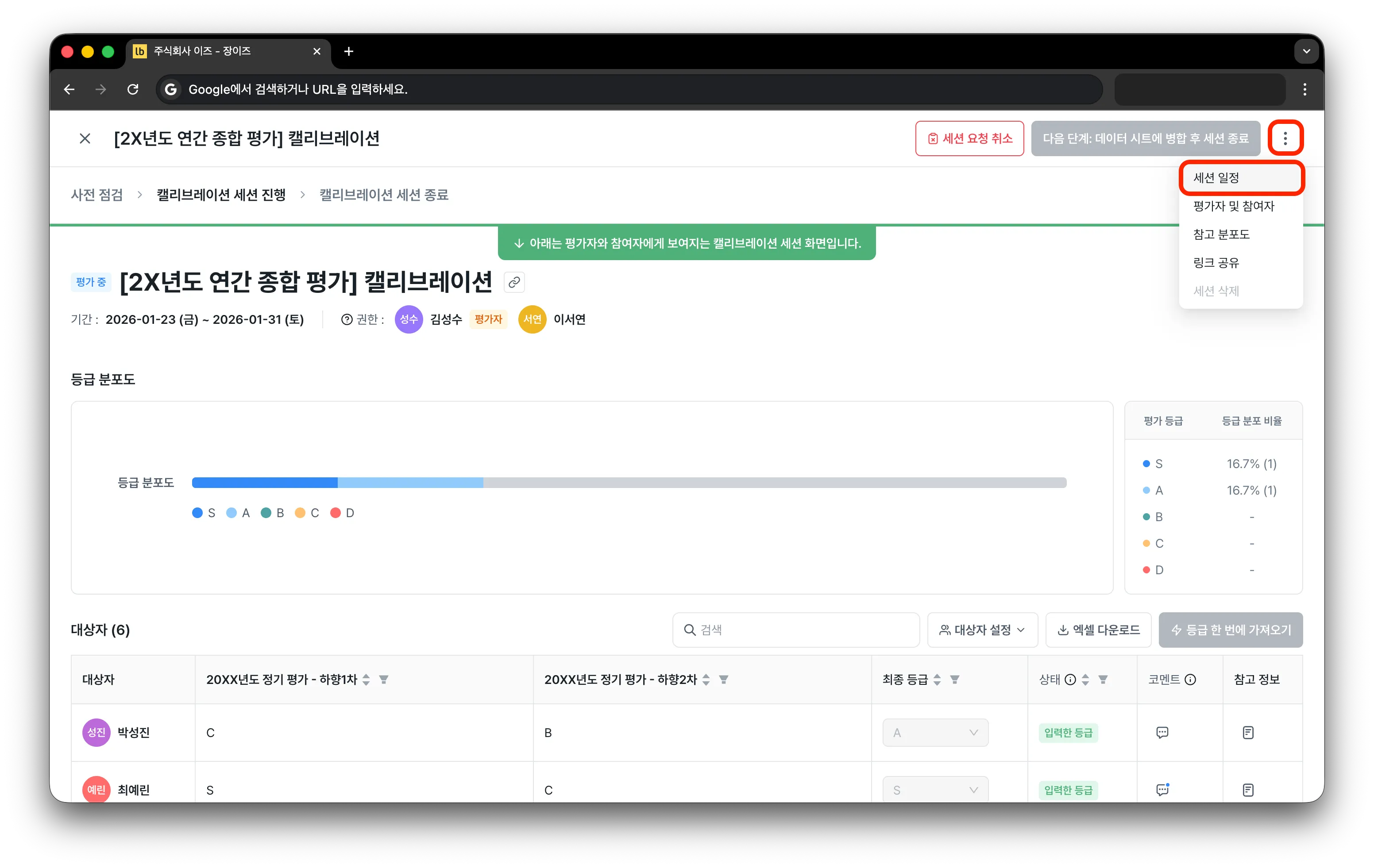Click the browser URL address bar

629,89
